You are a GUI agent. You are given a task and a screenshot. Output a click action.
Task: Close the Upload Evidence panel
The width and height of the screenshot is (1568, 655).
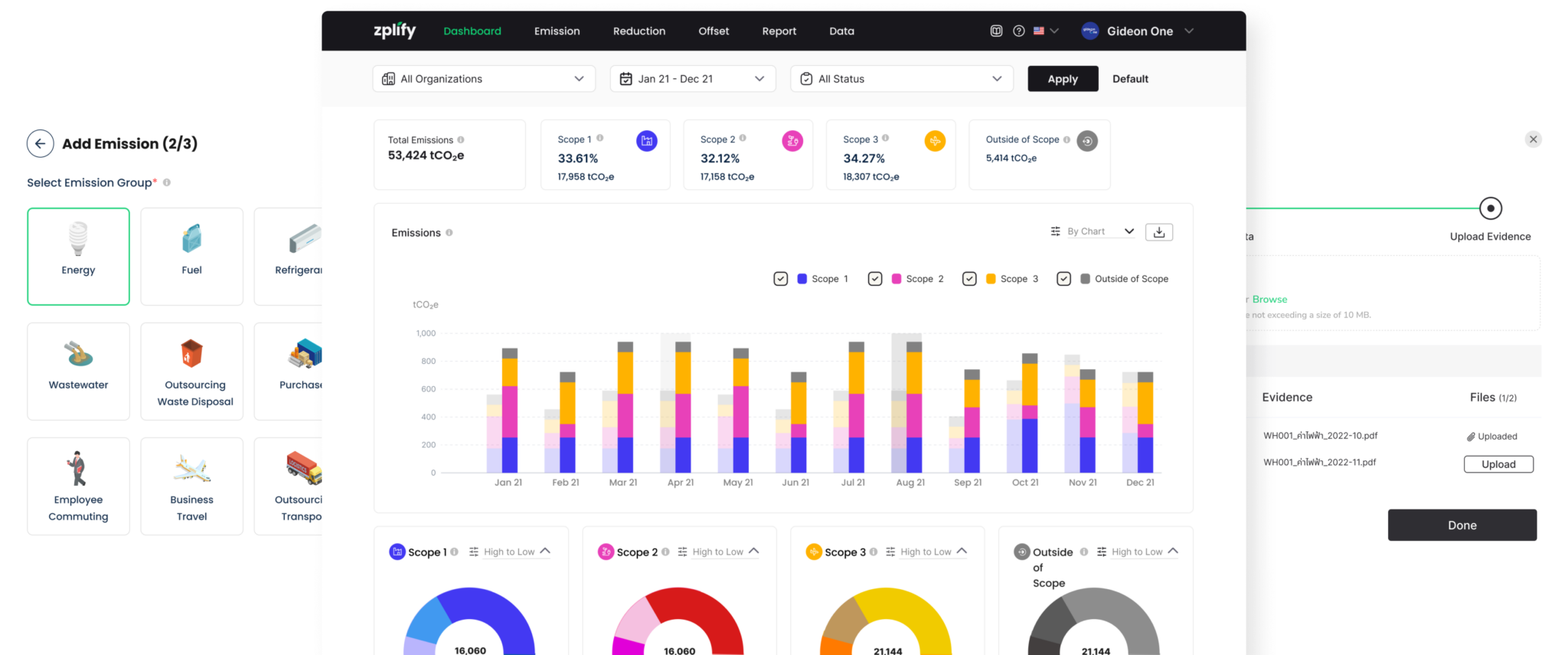pyautogui.click(x=1533, y=139)
